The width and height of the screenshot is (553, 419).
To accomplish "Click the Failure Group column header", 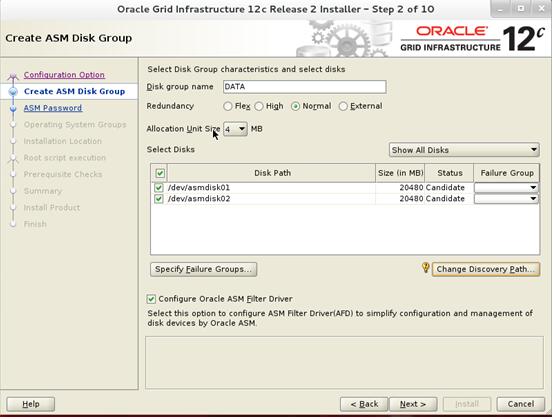I will 506,173.
